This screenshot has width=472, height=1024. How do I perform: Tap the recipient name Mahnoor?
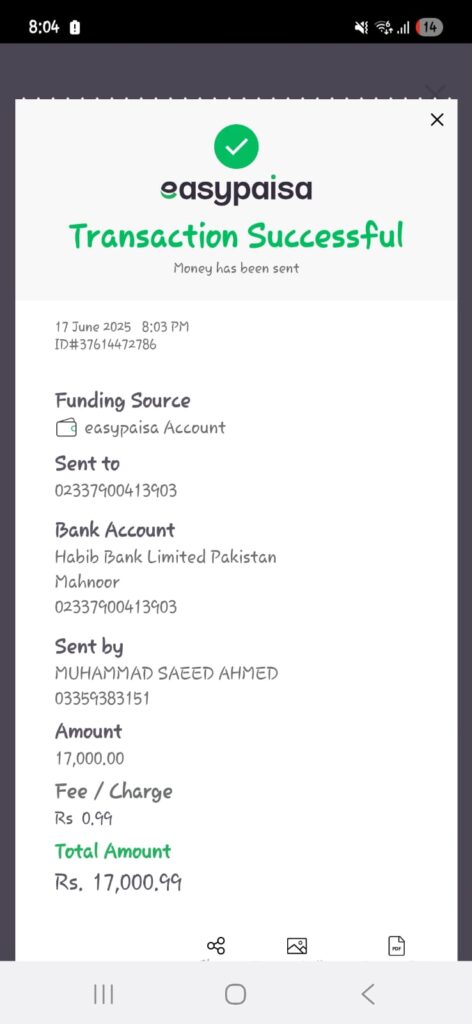87,581
